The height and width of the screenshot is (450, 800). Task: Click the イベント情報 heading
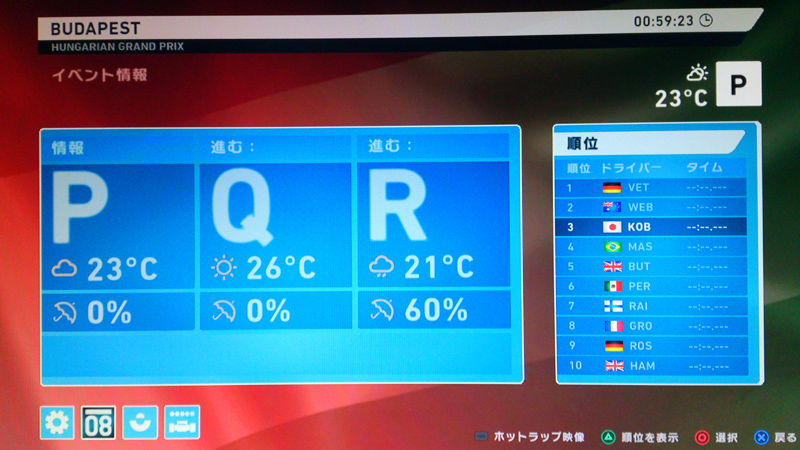pos(100,75)
